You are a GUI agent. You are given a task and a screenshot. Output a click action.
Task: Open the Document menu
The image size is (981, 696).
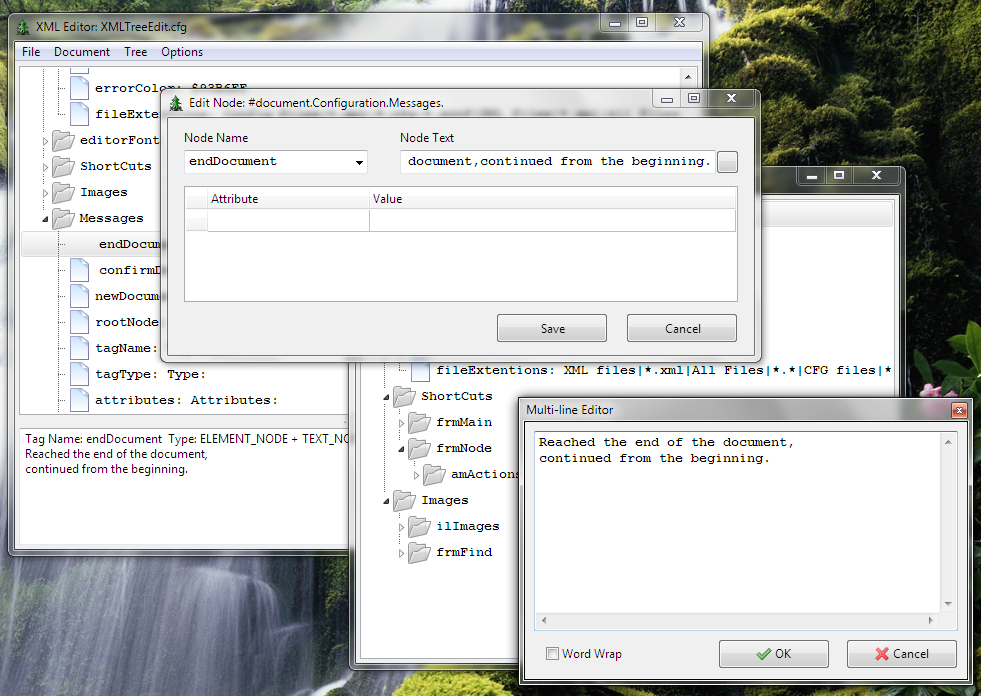(82, 52)
